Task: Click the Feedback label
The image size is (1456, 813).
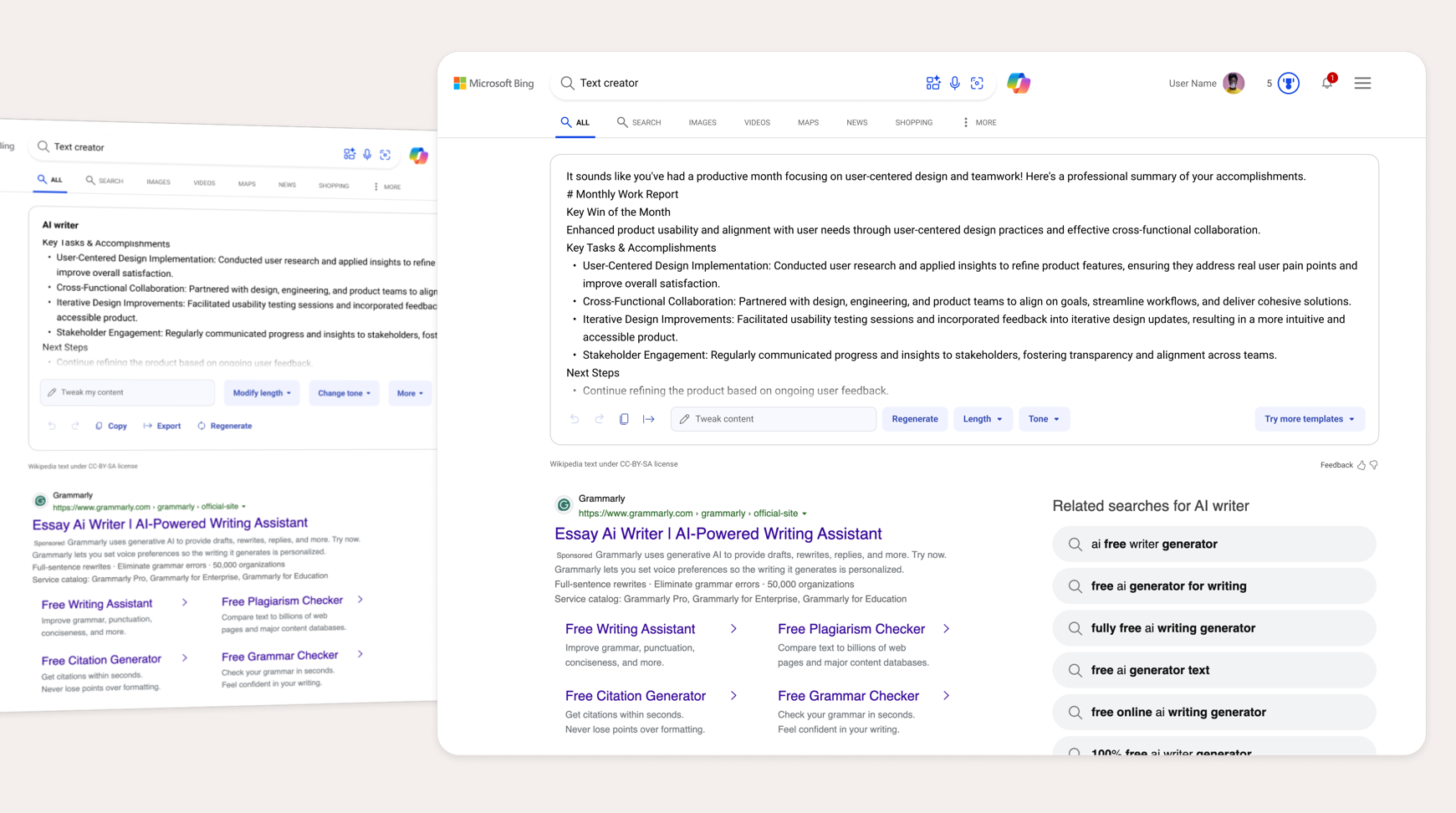Action: [x=1336, y=465]
